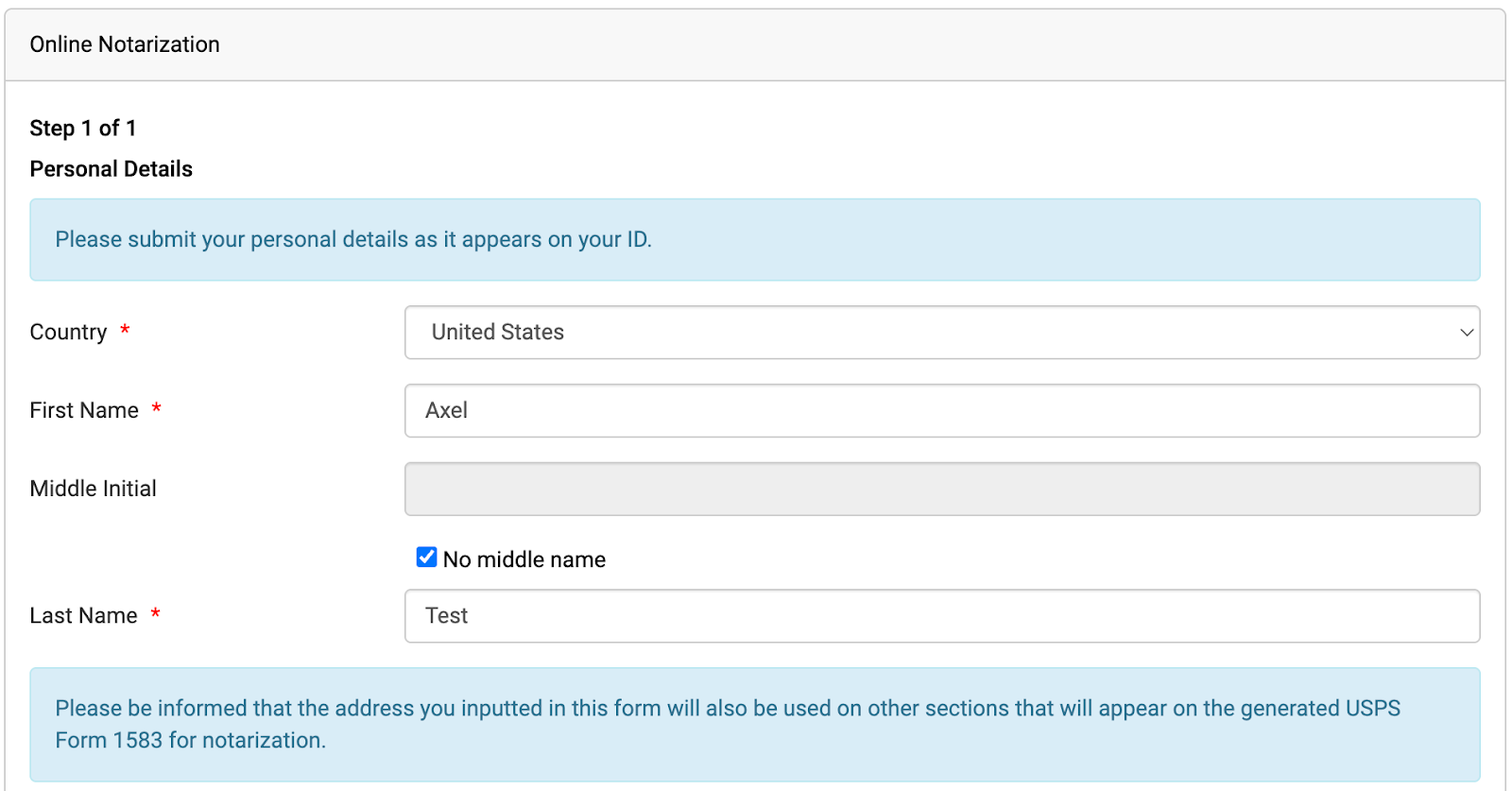
Task: Click the red asterisk beside Country
Action: [x=125, y=331]
